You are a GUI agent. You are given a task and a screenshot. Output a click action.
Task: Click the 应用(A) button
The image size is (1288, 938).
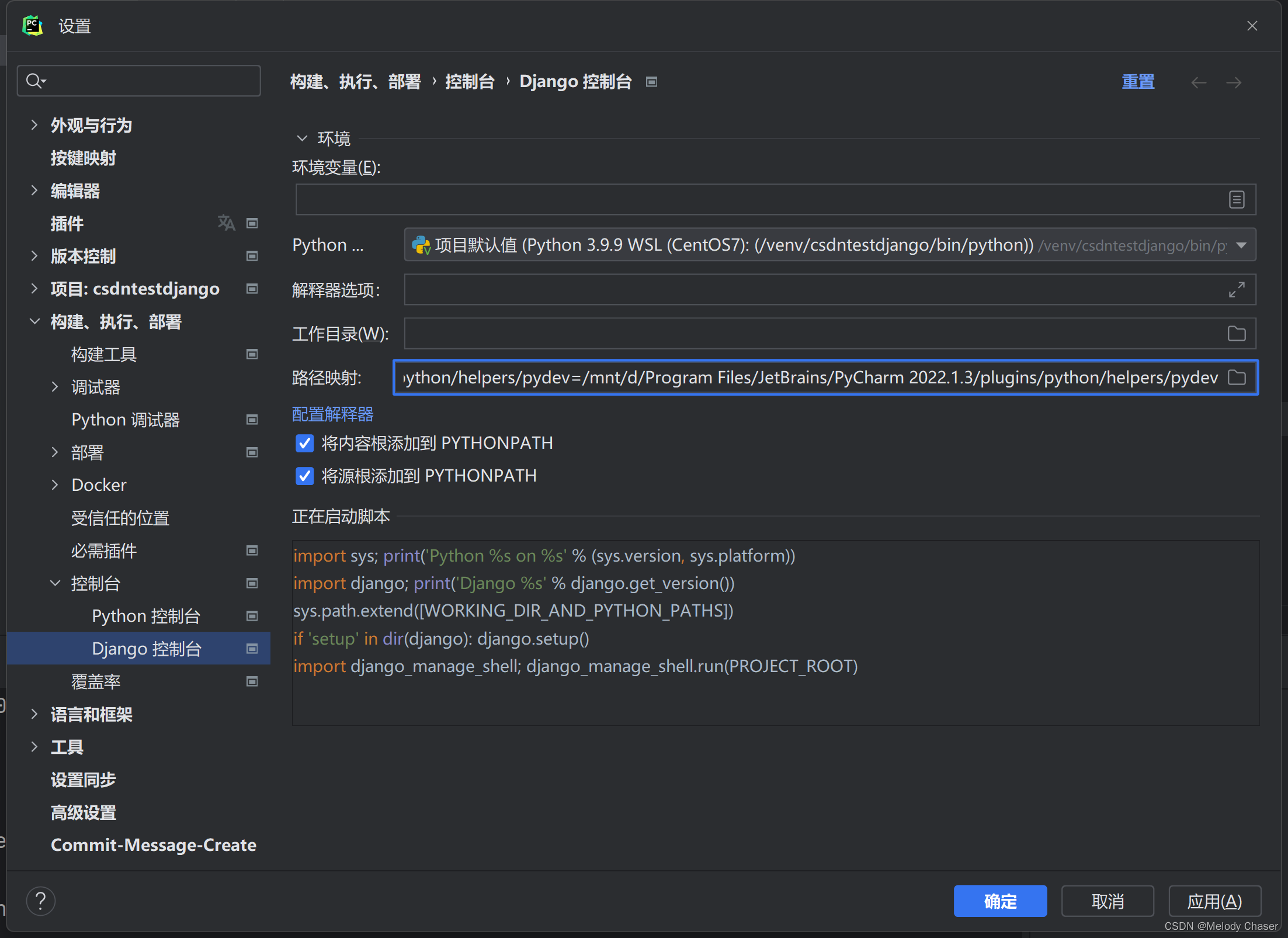[1215, 901]
